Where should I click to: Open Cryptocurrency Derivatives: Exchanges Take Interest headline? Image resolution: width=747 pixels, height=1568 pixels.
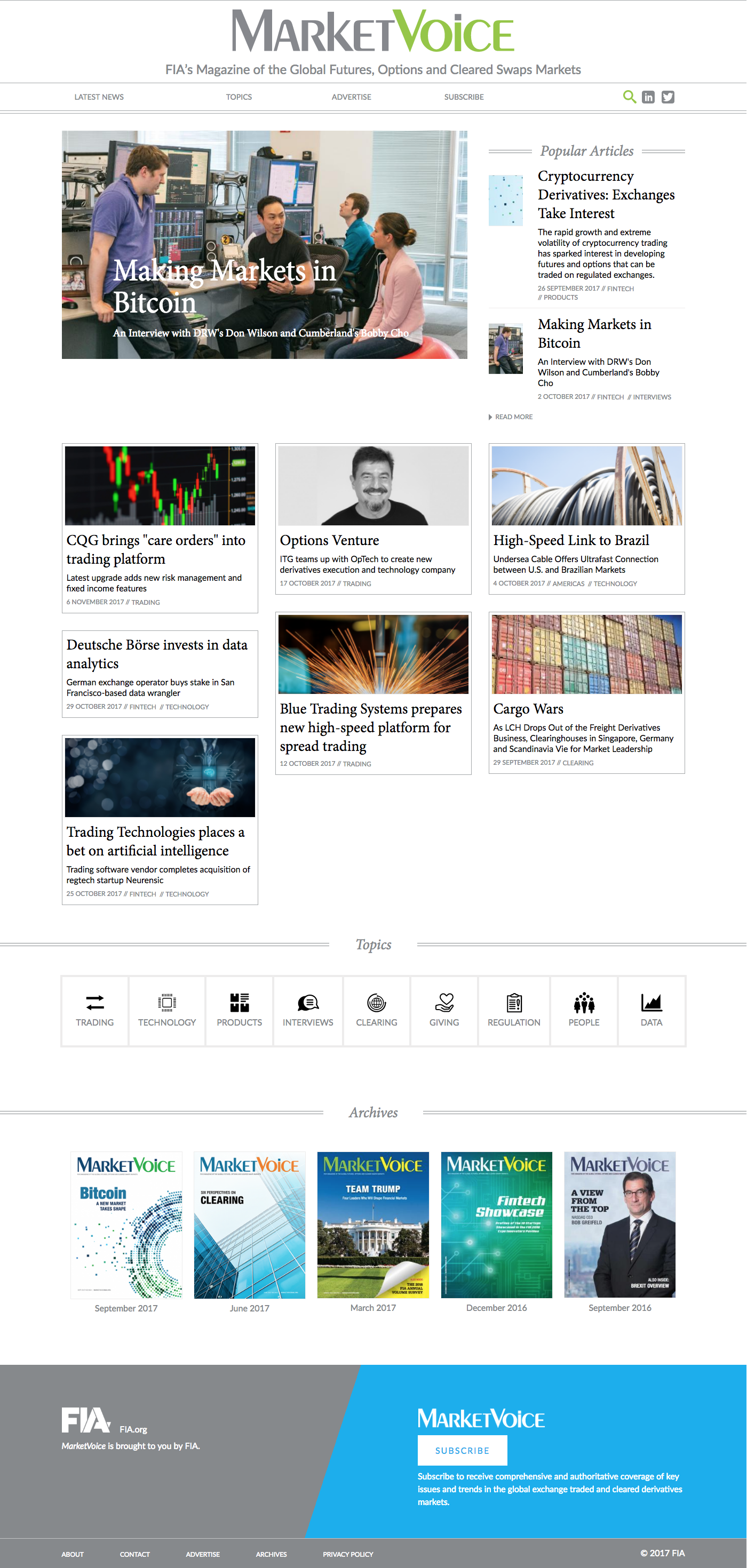pos(606,195)
